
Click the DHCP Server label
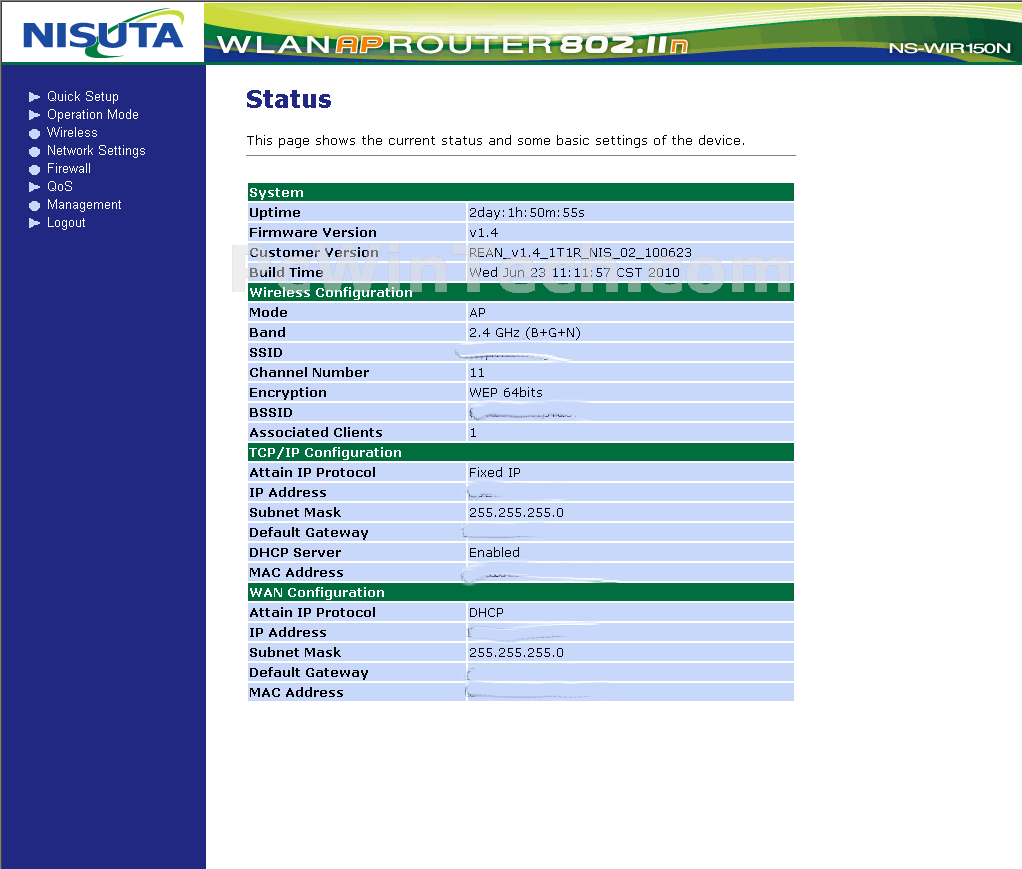coord(295,553)
